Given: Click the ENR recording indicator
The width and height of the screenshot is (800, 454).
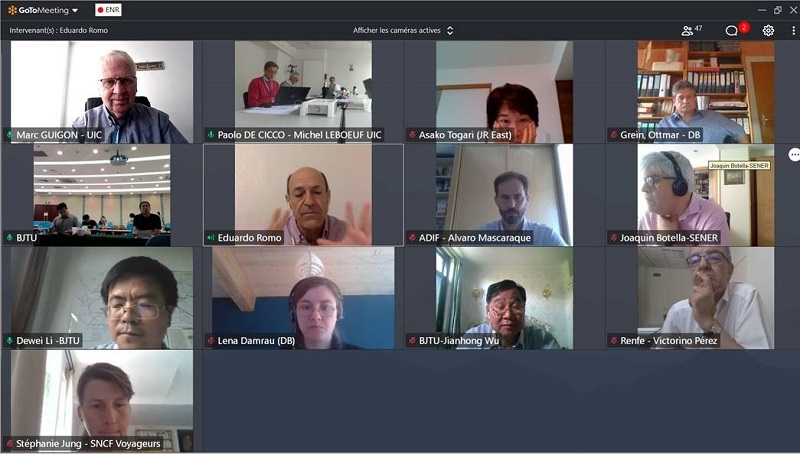Looking at the screenshot, I should point(108,10).
